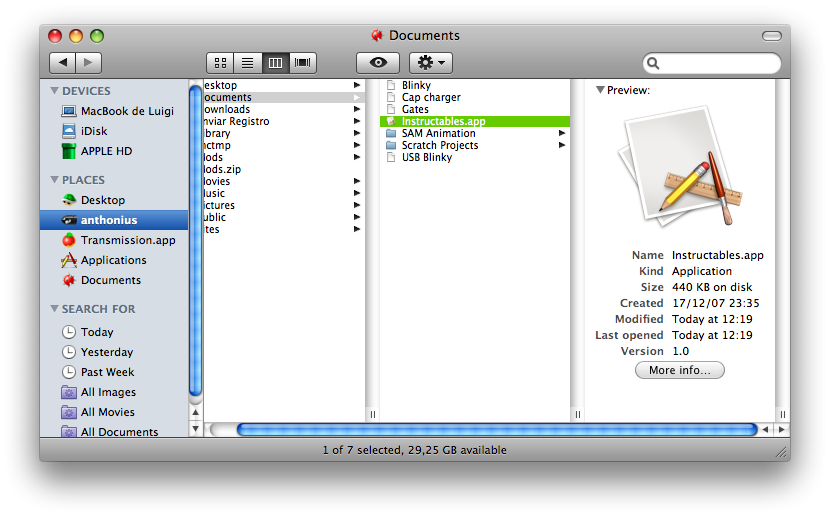Image resolution: width=830 pixels, height=516 pixels.
Task: Expand Scratch Projects folder arrow
Action: click(562, 145)
